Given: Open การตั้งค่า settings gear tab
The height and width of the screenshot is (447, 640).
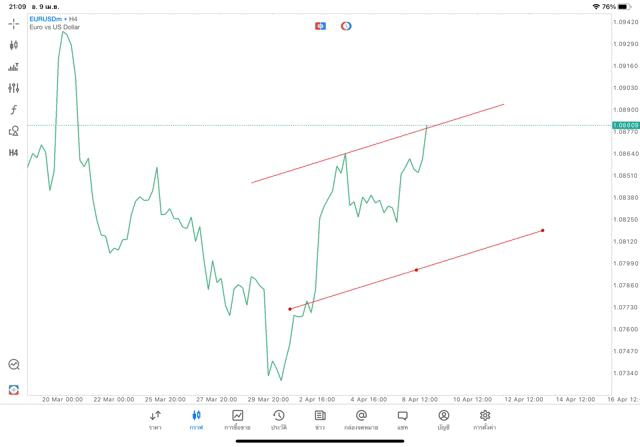Looking at the screenshot, I should tap(485, 420).
